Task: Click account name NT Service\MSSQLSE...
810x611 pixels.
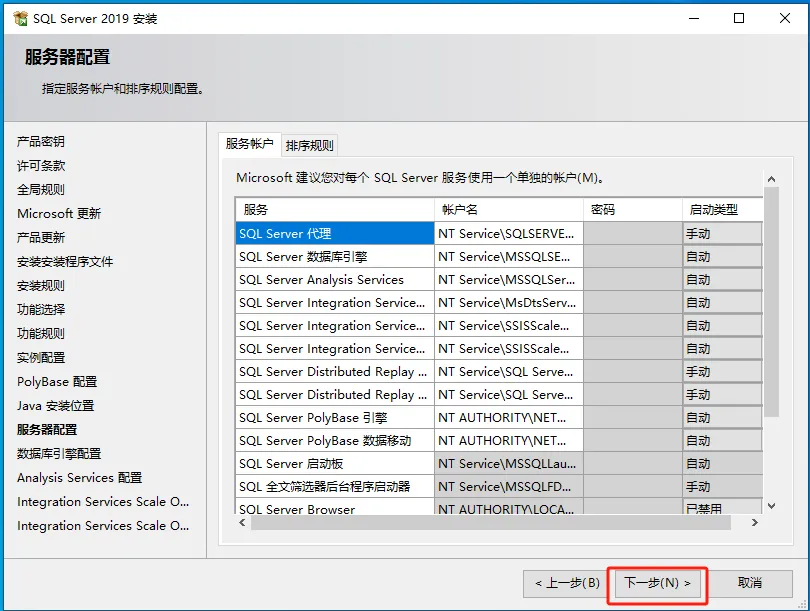Action: pyautogui.click(x=509, y=257)
